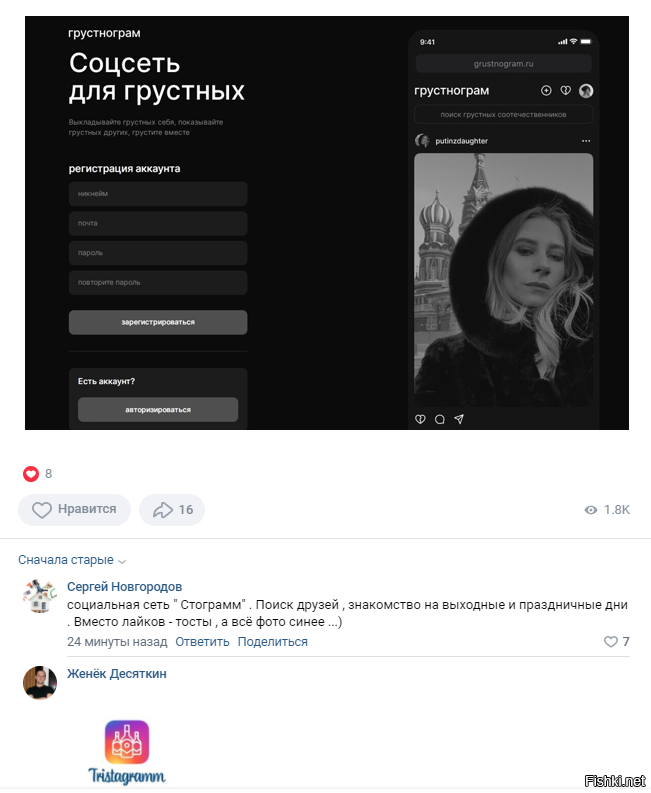Click the share arrow with 16
Viewport: 651px width, 793px height.
(172, 510)
